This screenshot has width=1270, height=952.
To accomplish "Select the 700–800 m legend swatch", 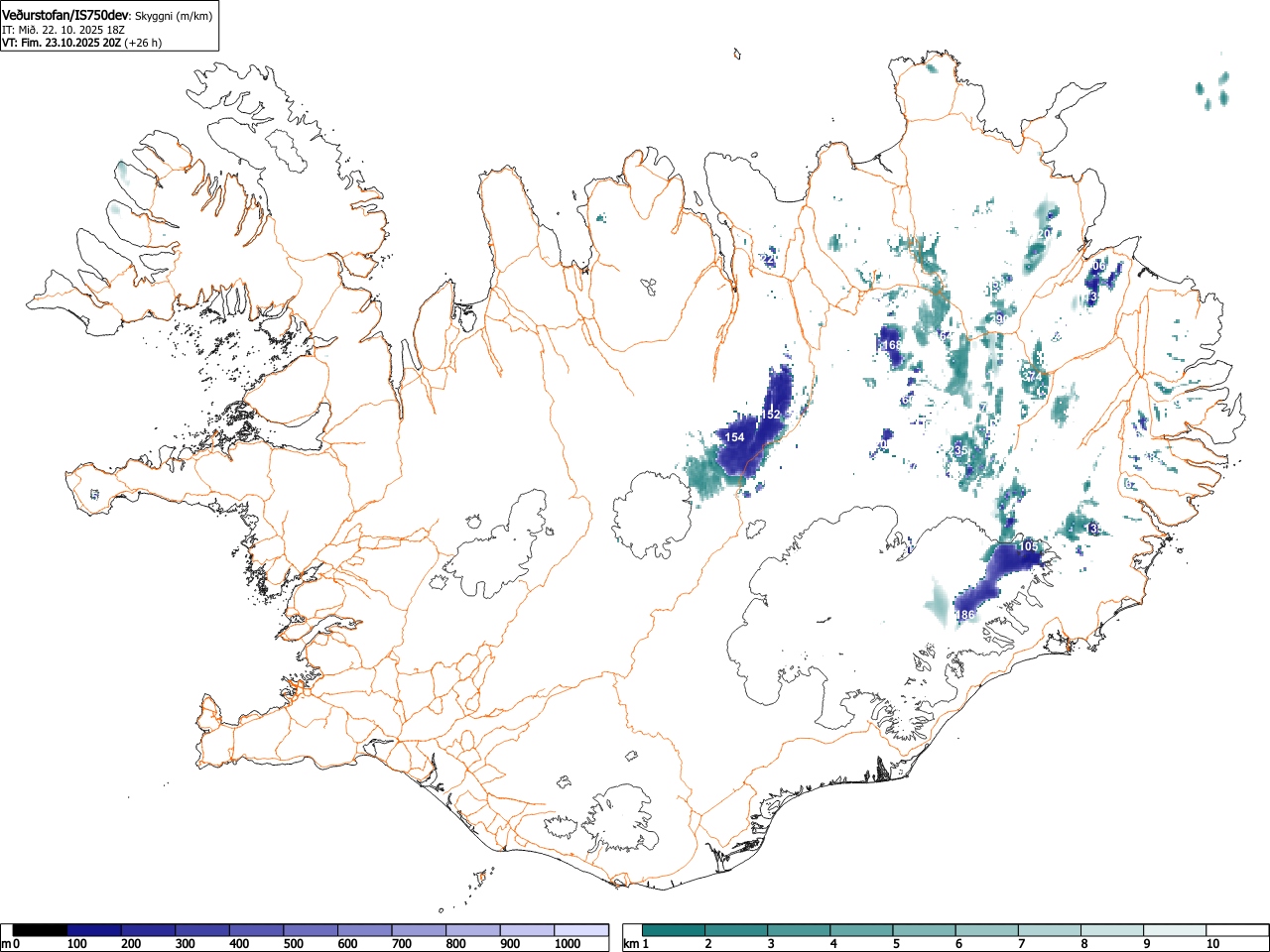I will (x=419, y=930).
